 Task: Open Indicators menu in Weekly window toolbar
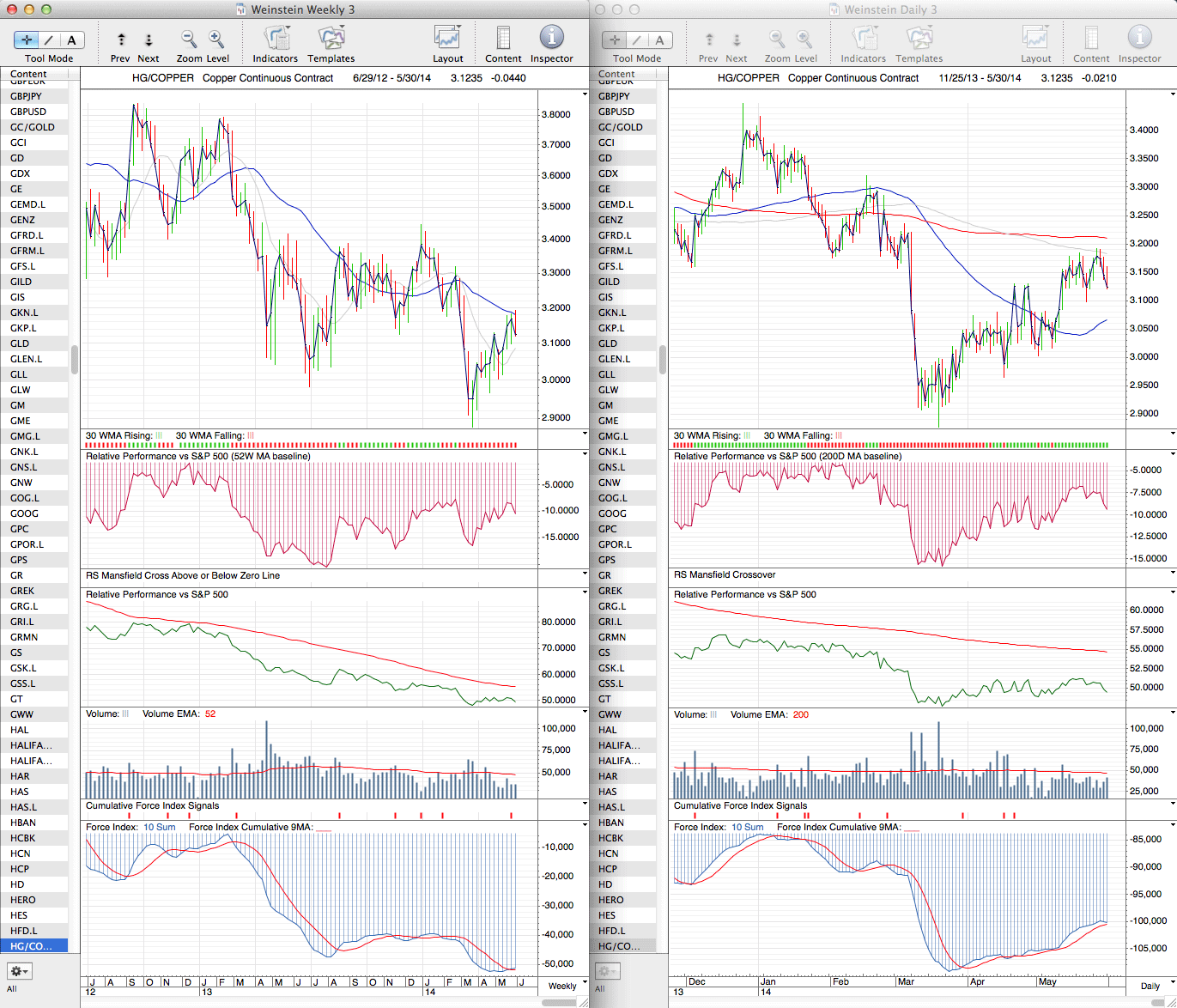pyautogui.click(x=275, y=39)
